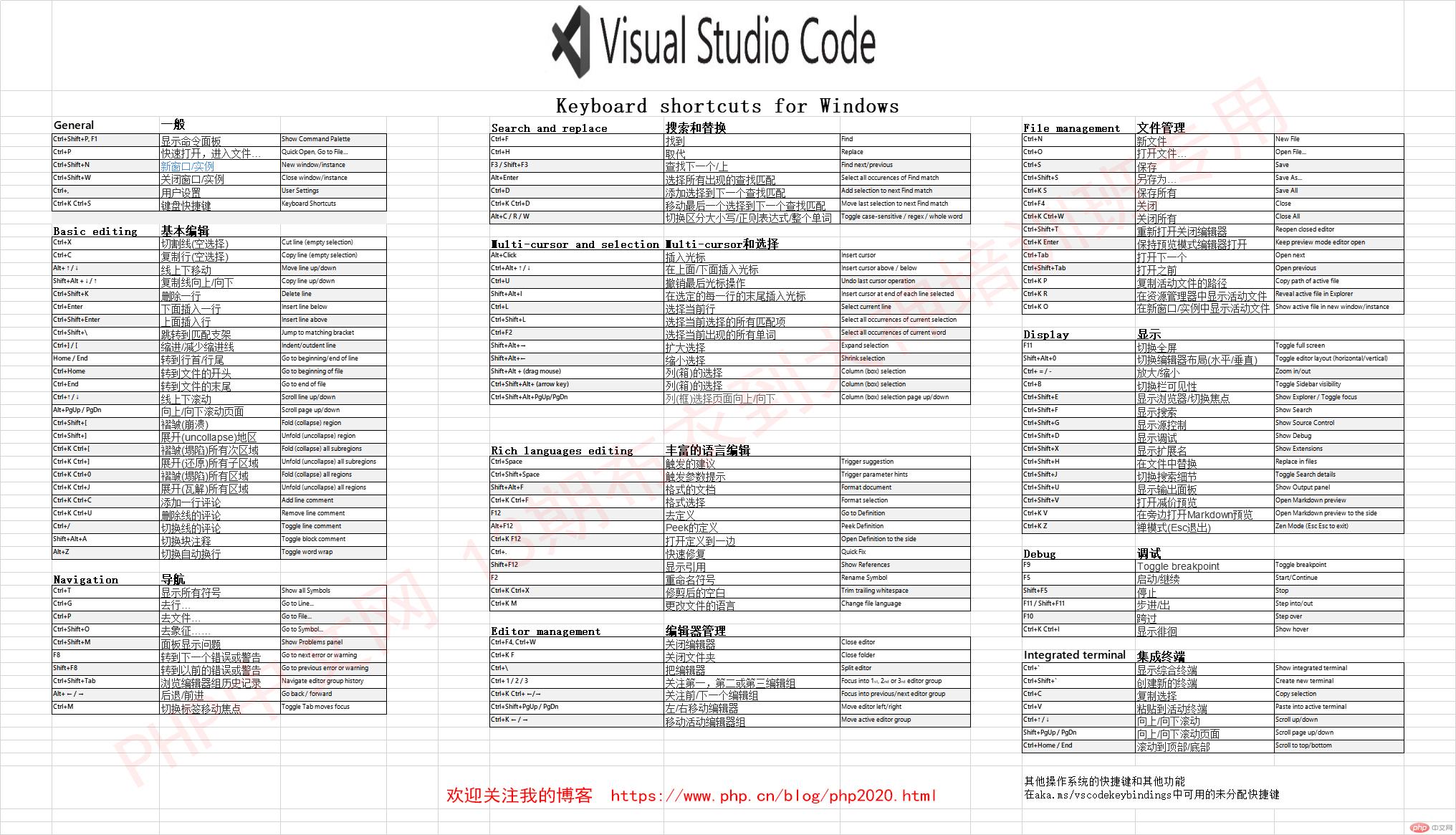This screenshot has height=835, width=1456.
Task: Select the 'Delete line' cell
Action: [333, 295]
